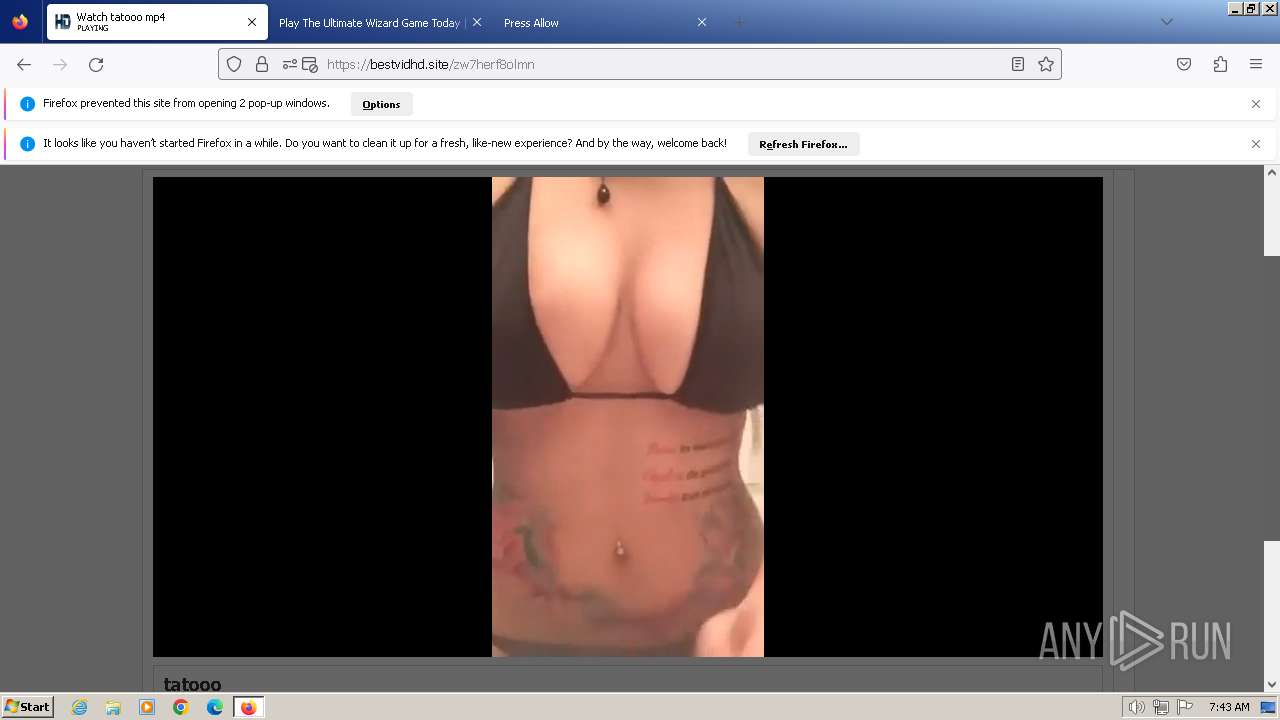Toggle reader view icon
Screen dimensions: 1280x720
point(1017,64)
